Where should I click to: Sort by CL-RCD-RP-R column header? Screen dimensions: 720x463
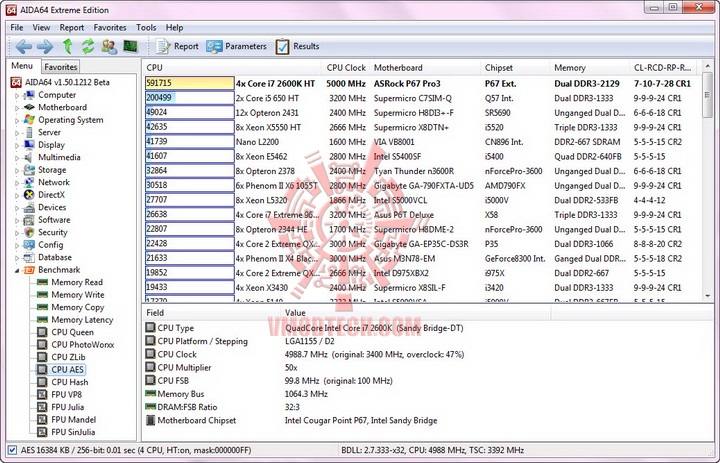point(663,68)
